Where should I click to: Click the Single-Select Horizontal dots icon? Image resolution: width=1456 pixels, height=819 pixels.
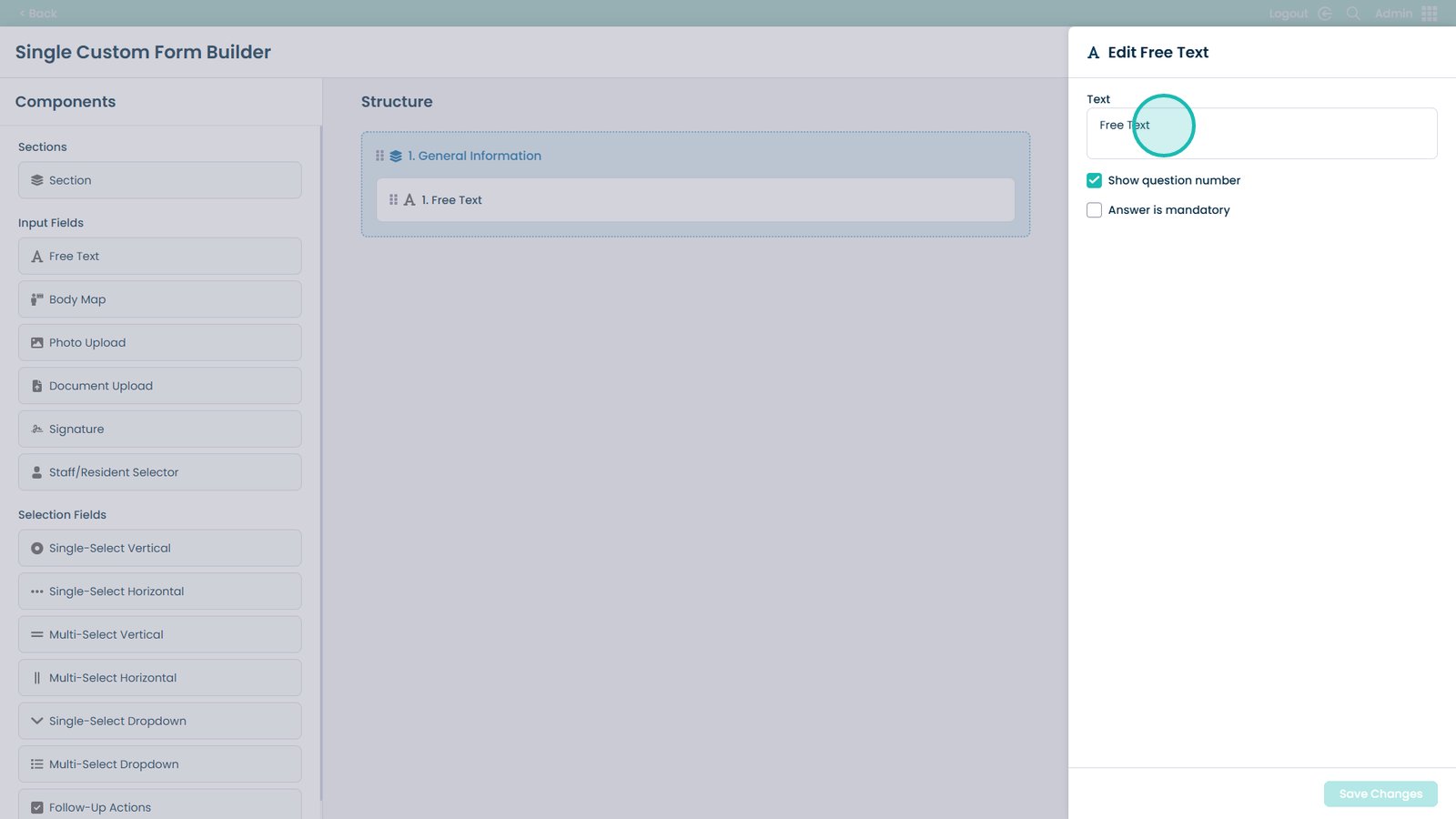(37, 591)
